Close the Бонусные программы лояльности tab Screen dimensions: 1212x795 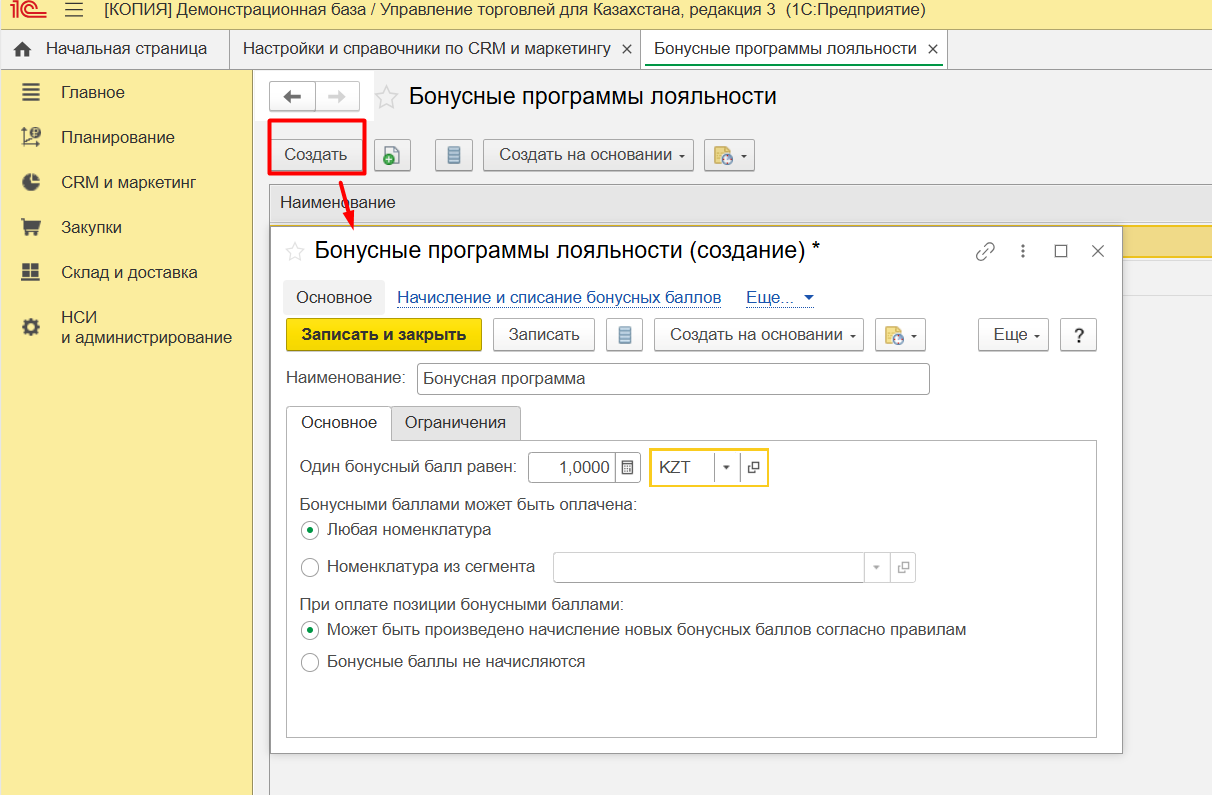[933, 49]
